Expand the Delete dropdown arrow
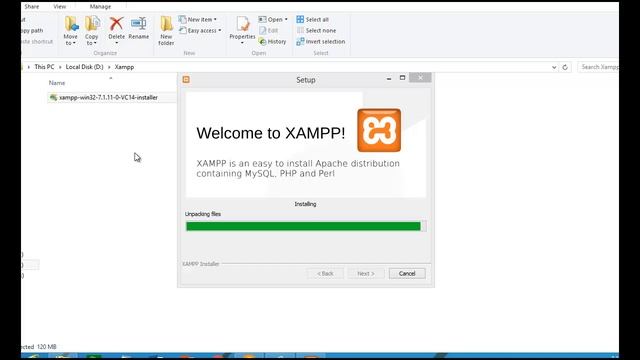 pyautogui.click(x=116, y=43)
